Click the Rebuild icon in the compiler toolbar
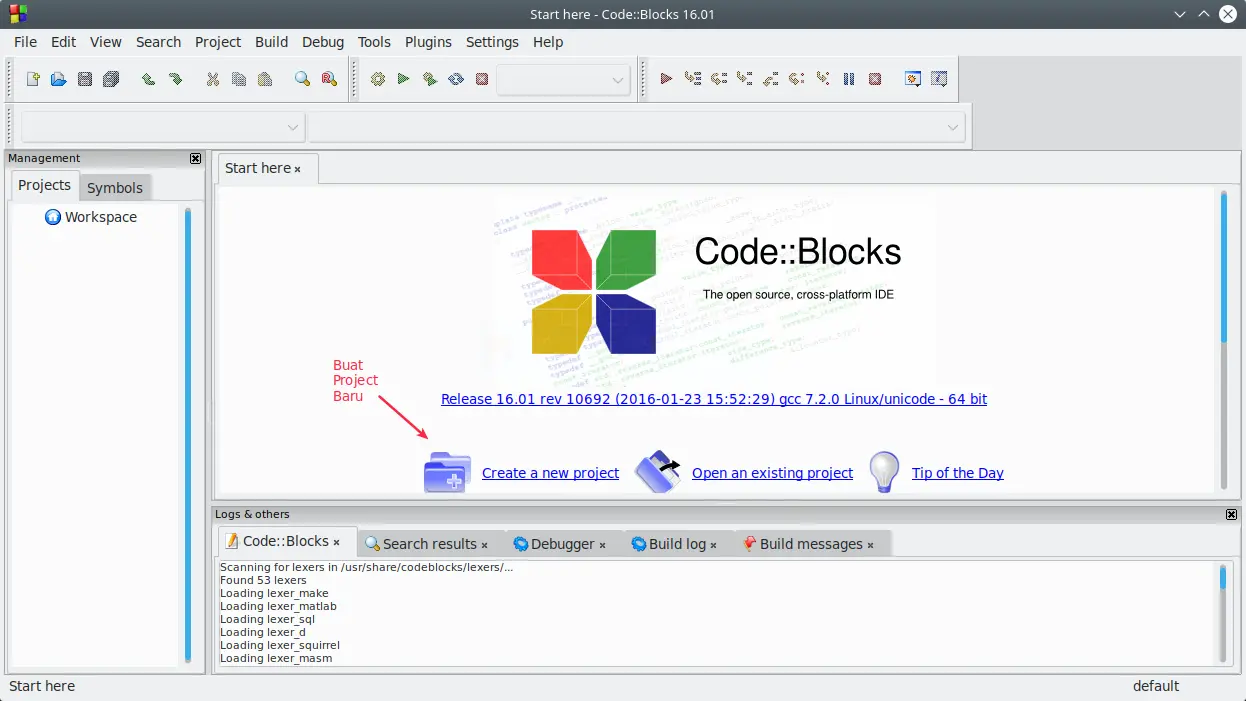The width and height of the screenshot is (1246, 701). [x=456, y=78]
